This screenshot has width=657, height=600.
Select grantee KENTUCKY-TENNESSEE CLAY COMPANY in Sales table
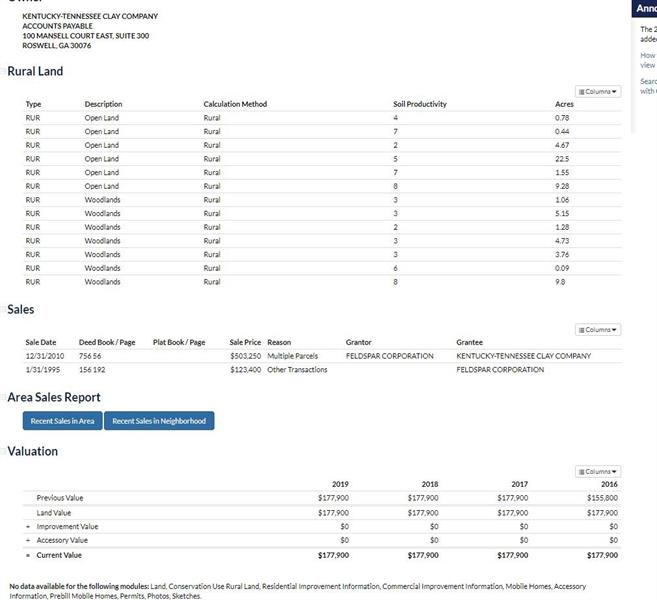(x=523, y=356)
